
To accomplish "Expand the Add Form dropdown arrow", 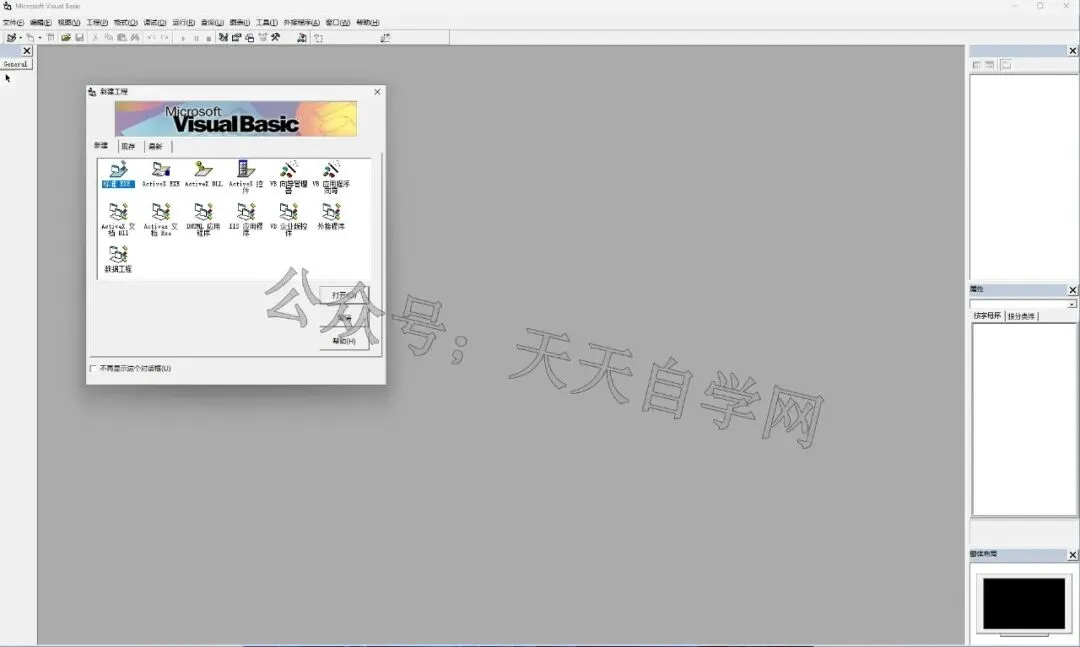I will click(39, 38).
